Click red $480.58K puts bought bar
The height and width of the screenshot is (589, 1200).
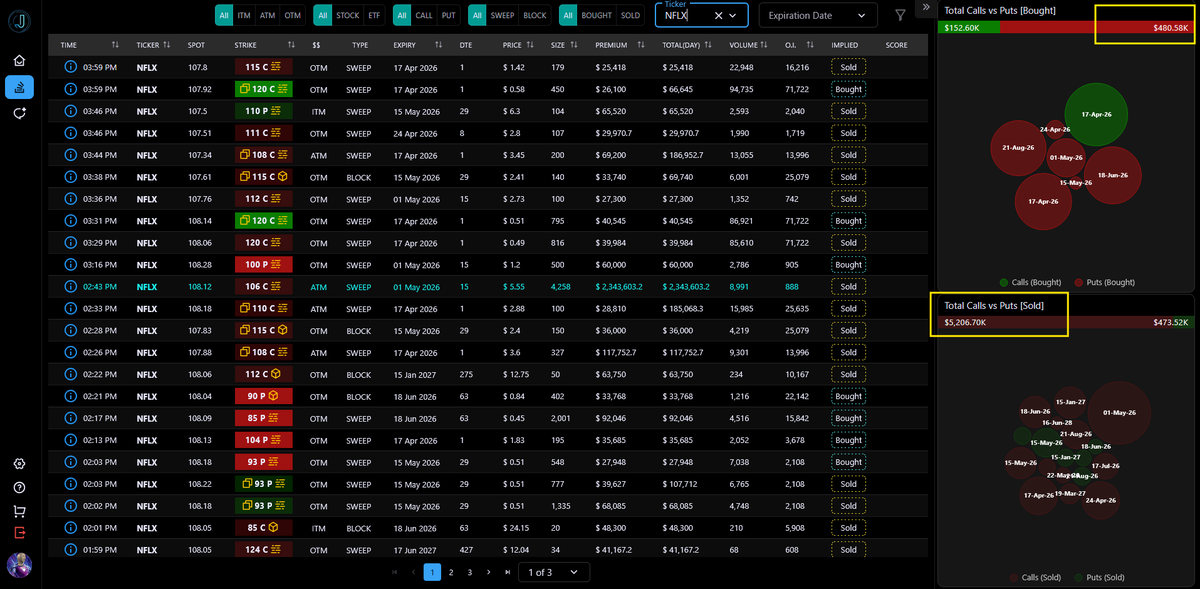pos(1095,27)
